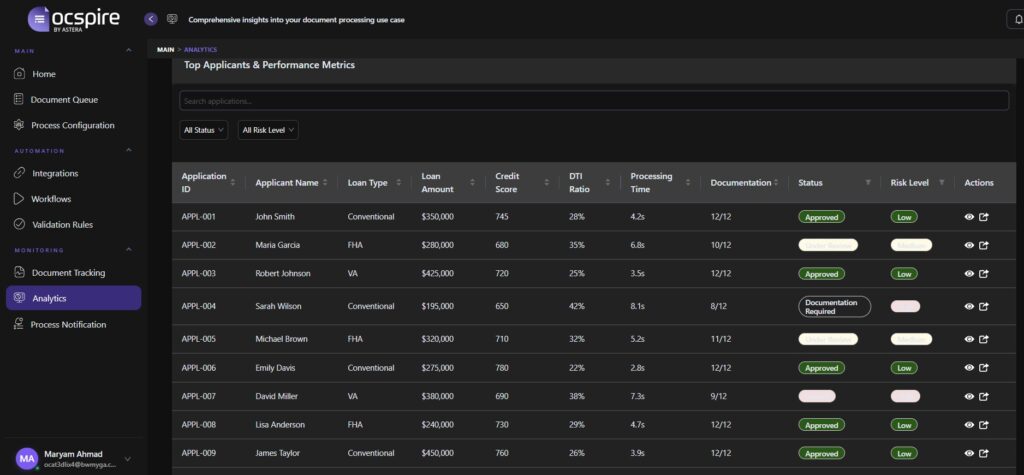Select the Robert Johnson name cell
Image resolution: width=1024 pixels, height=475 pixels.
pos(283,274)
